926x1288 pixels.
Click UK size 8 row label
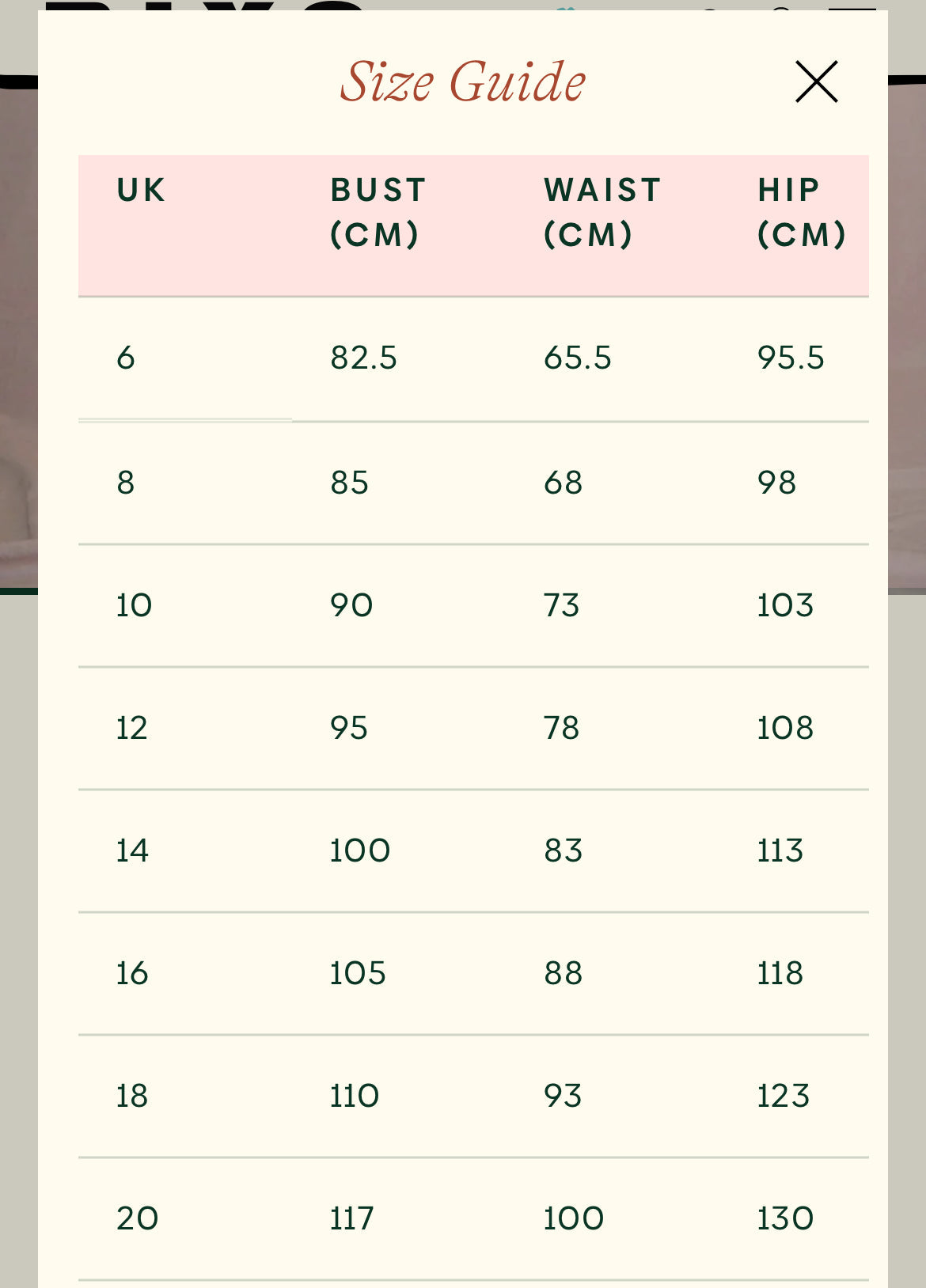pos(126,483)
